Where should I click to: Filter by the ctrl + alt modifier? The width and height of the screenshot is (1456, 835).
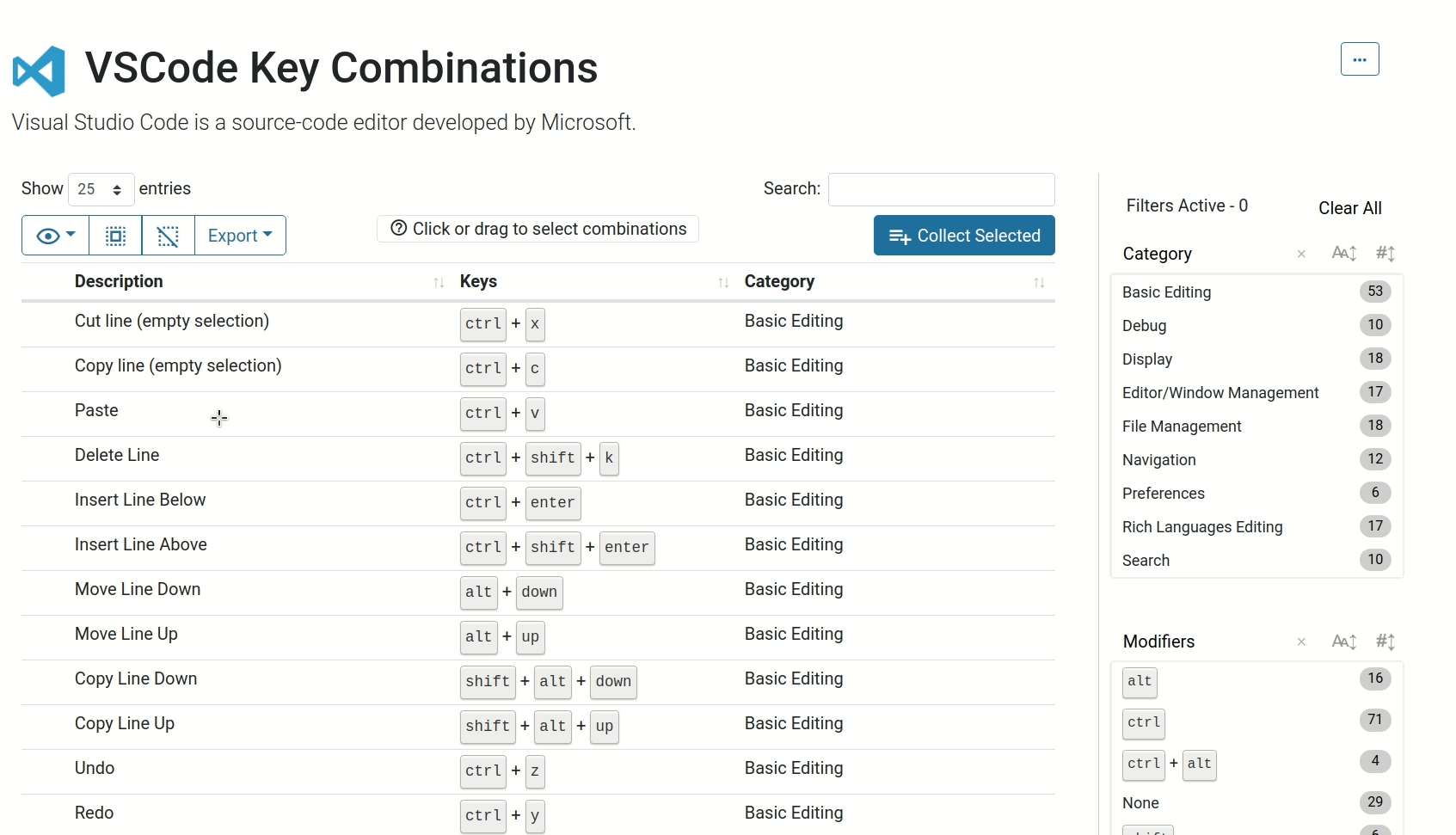tap(1256, 764)
